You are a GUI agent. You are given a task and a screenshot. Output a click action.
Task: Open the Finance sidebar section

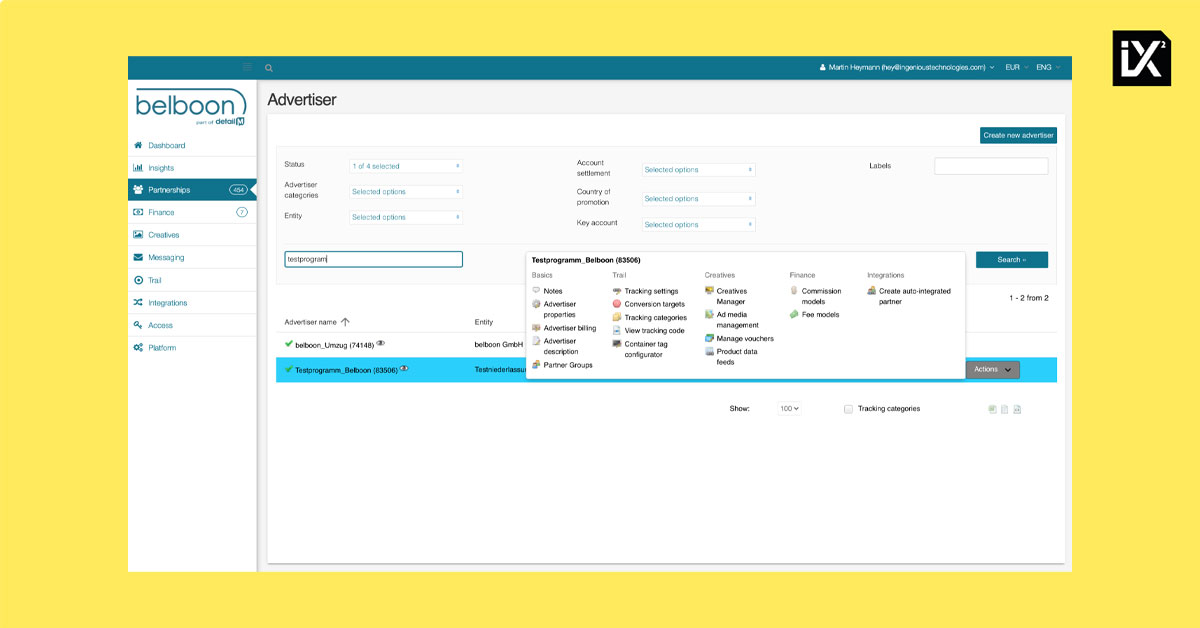[192, 212]
